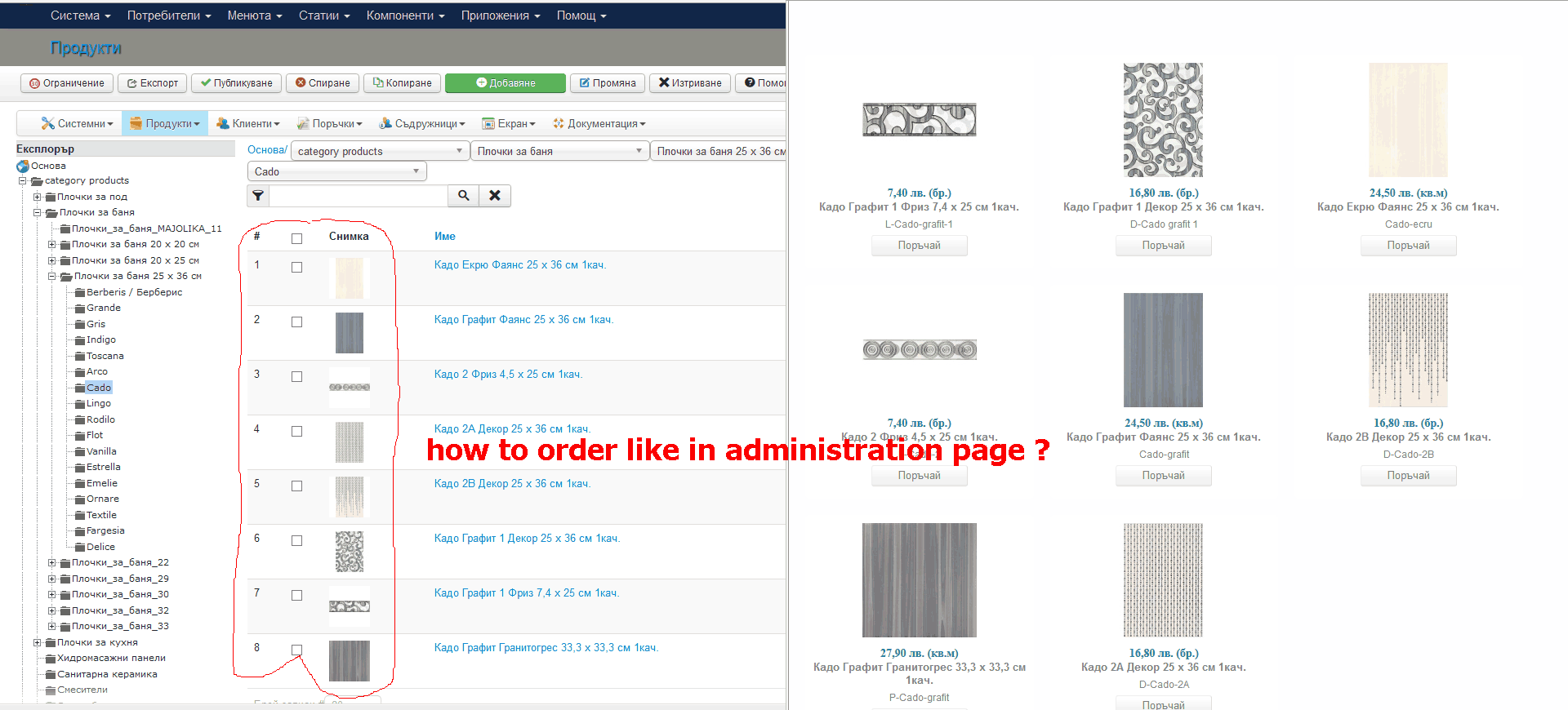Click the Кадо Графит Фаянс admin thumbnail

350,333
